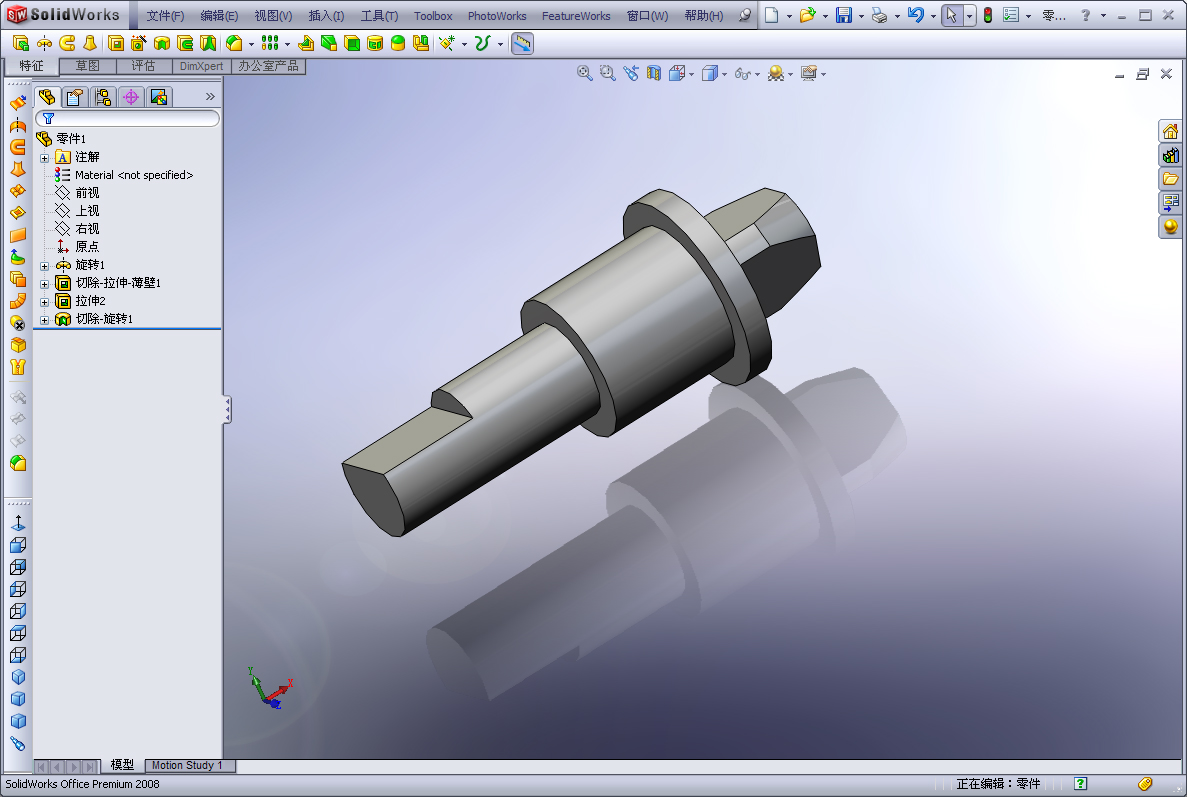The image size is (1187, 797).
Task: Switch to the 办公室产品 tab
Action: [x=268, y=66]
